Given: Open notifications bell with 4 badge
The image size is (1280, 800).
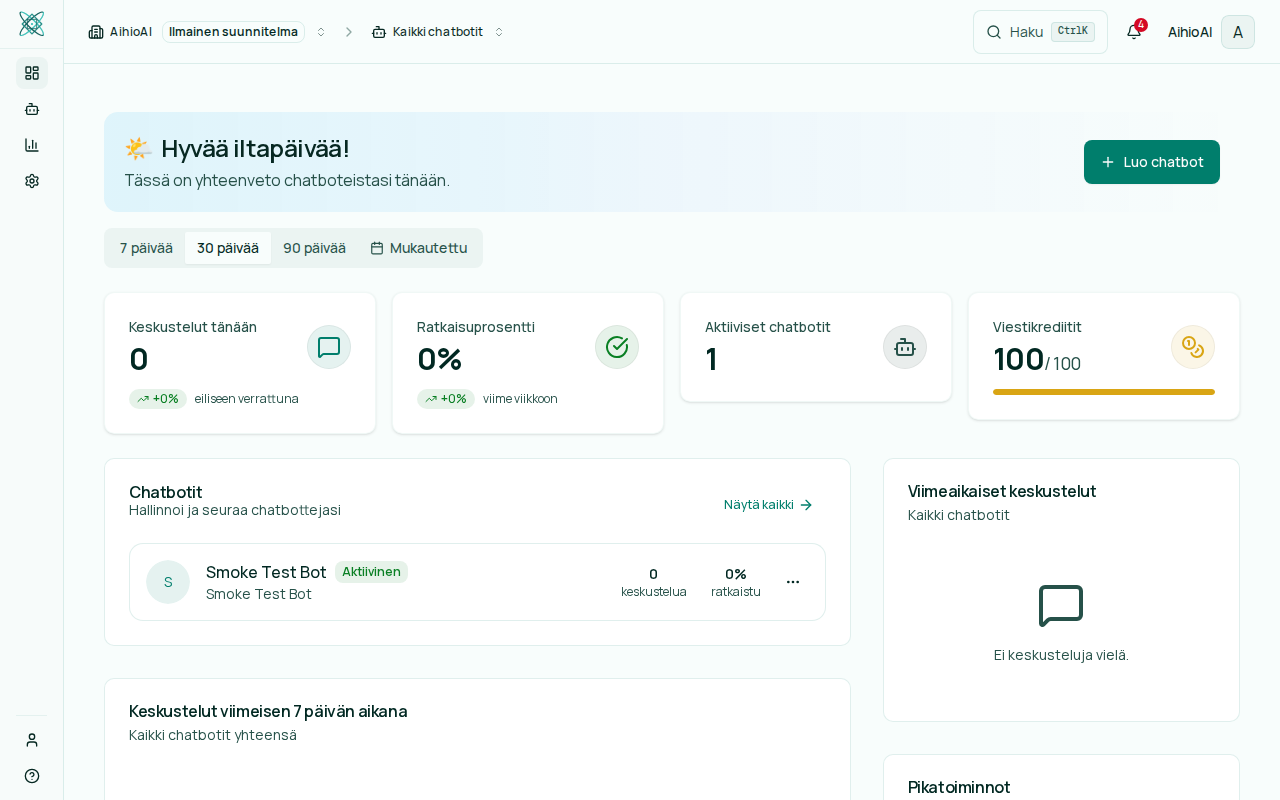Looking at the screenshot, I should tap(1134, 32).
